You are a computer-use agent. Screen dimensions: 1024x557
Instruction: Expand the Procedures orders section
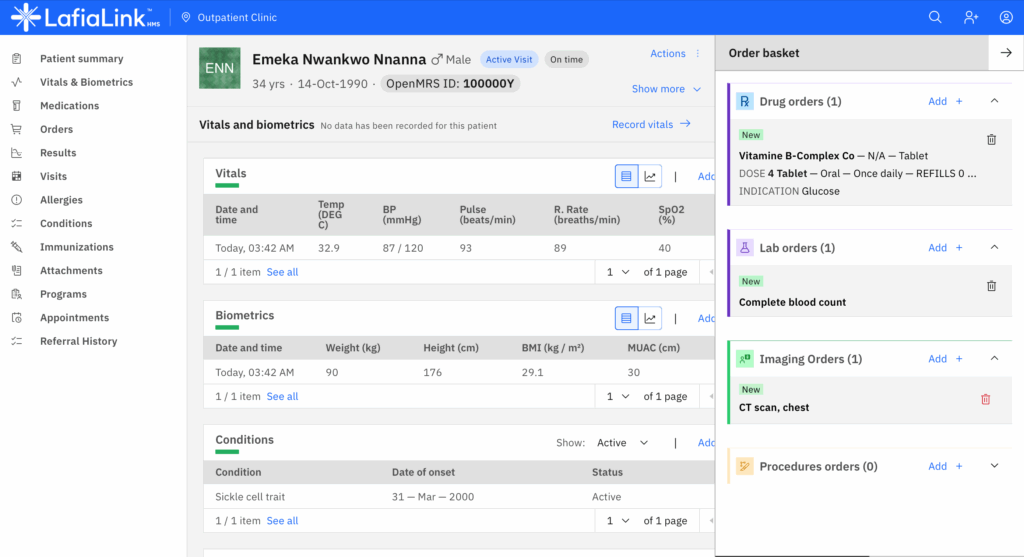pyautogui.click(x=994, y=466)
